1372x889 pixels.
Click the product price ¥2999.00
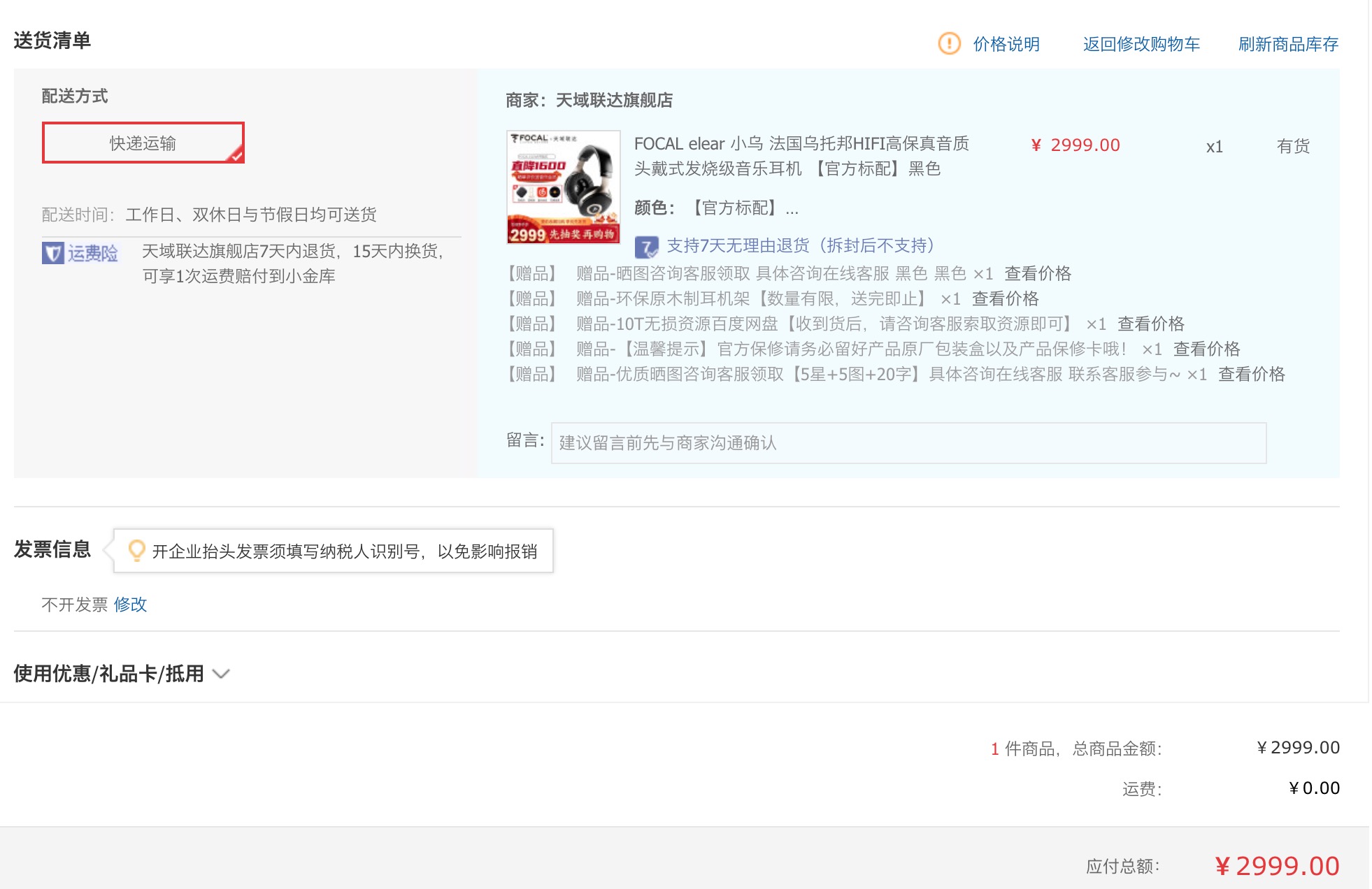1076,145
